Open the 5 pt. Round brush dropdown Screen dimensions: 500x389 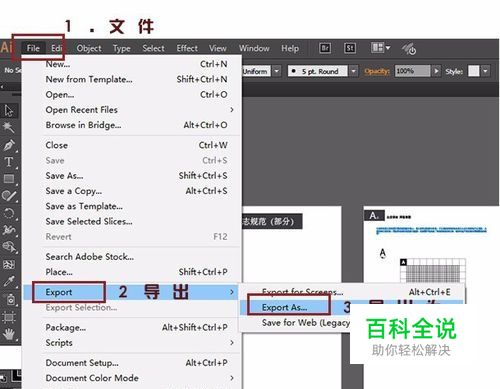[354, 71]
